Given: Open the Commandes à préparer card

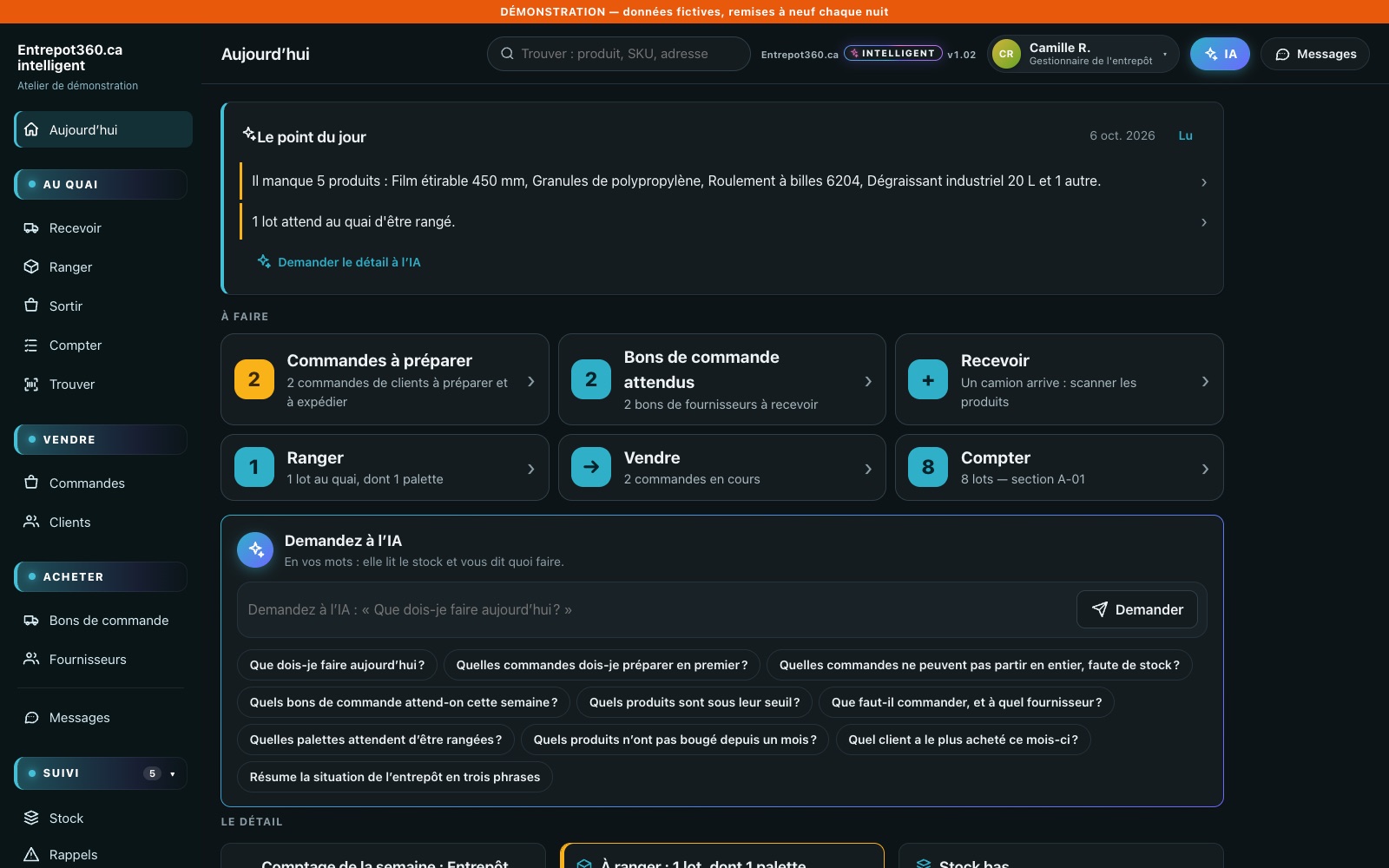Looking at the screenshot, I should coord(385,379).
